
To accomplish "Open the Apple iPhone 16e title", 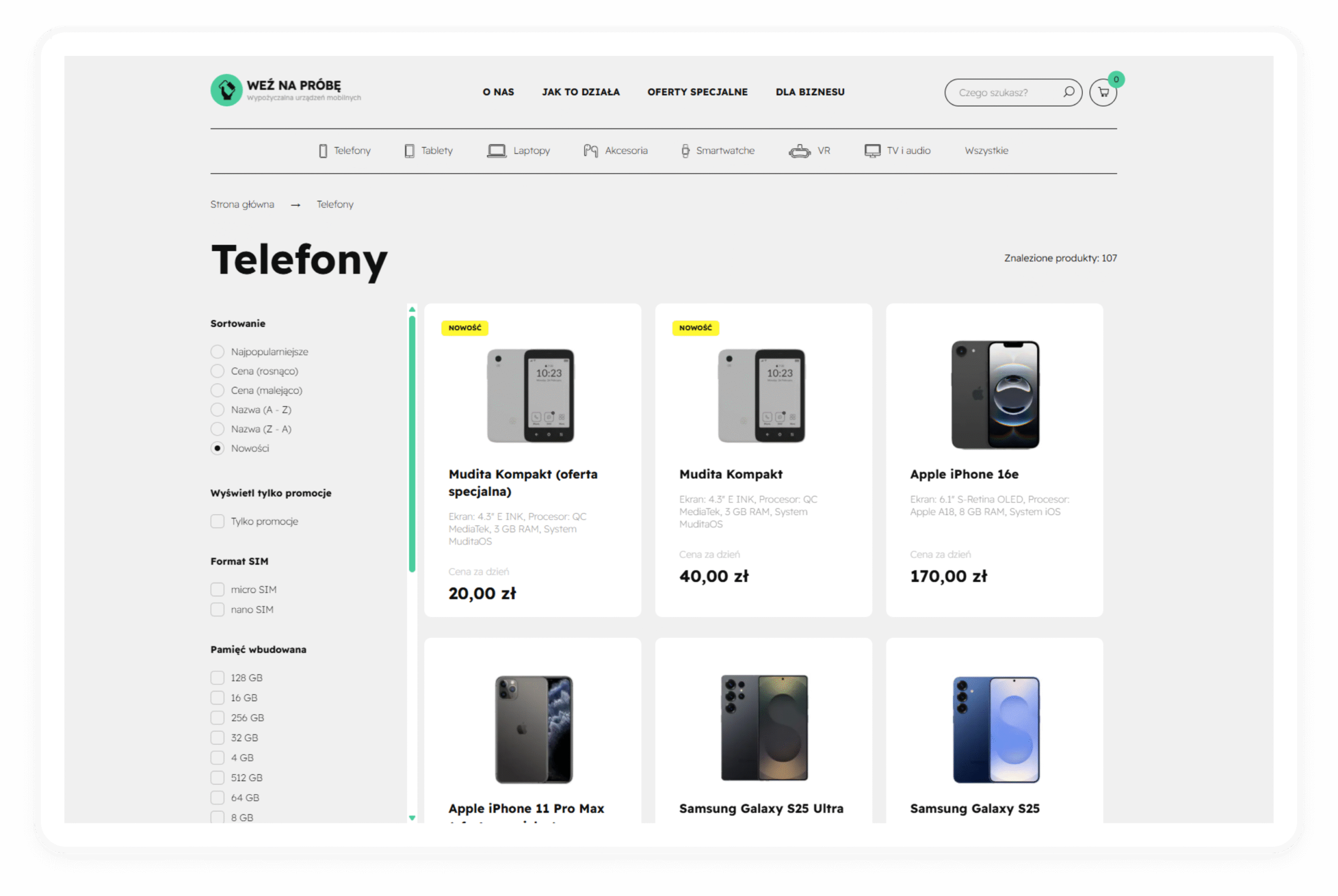I will [964, 474].
